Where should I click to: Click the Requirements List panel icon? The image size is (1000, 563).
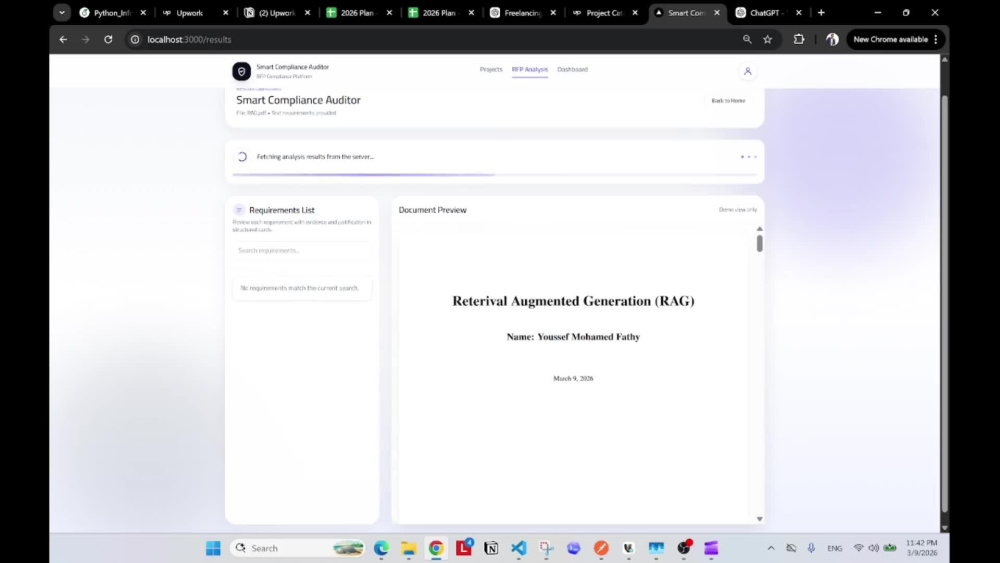[x=239, y=210]
